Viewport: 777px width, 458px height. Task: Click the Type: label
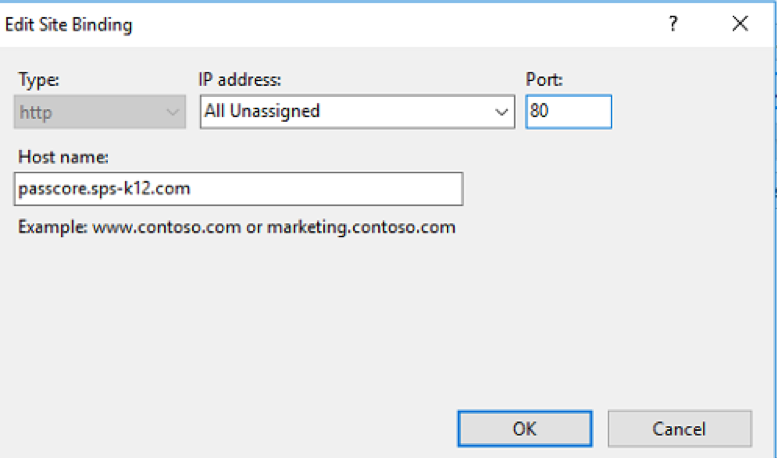coord(39,81)
